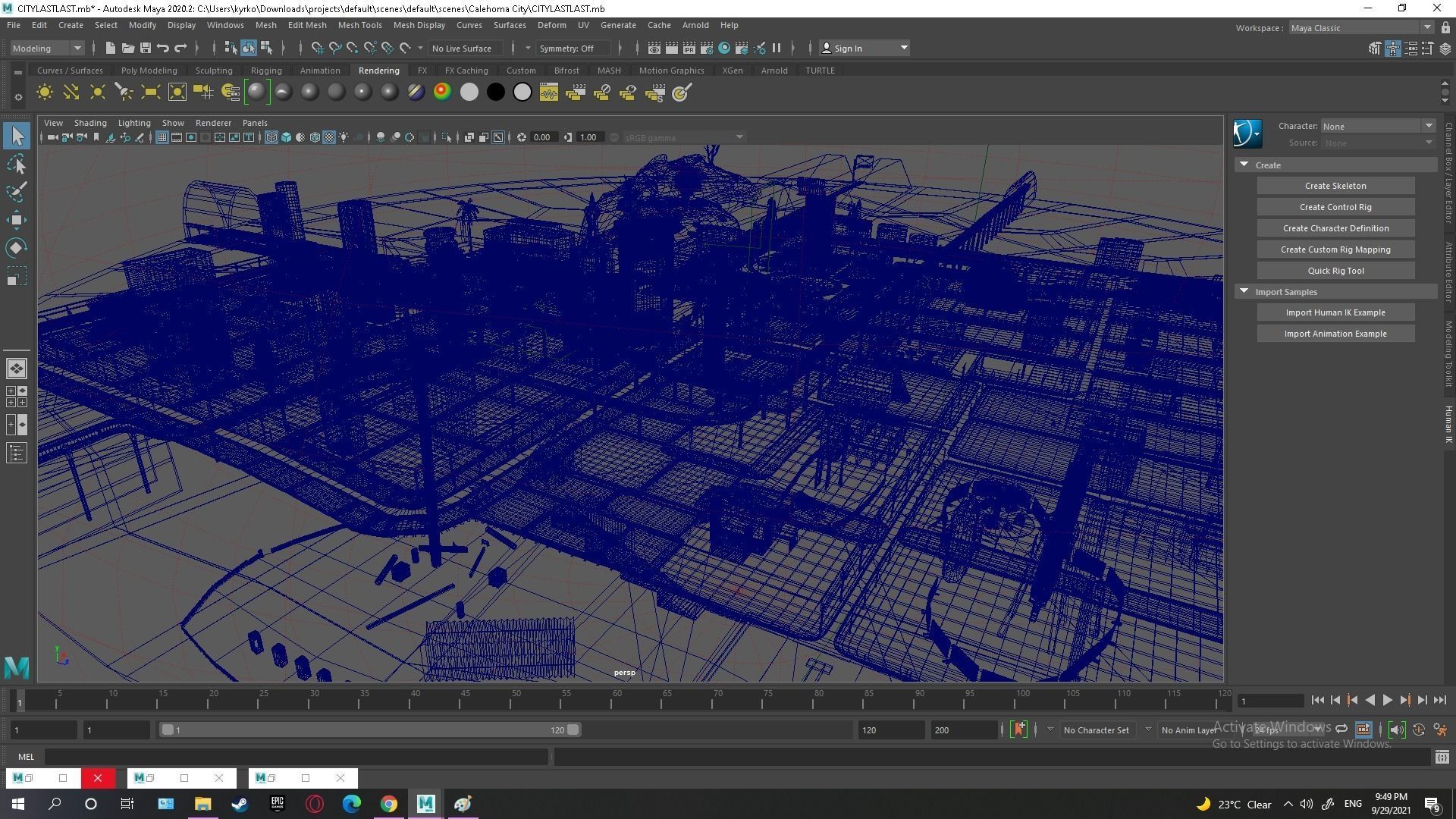
Task: Create a point light from the shelf
Action: pyautogui.click(x=98, y=93)
